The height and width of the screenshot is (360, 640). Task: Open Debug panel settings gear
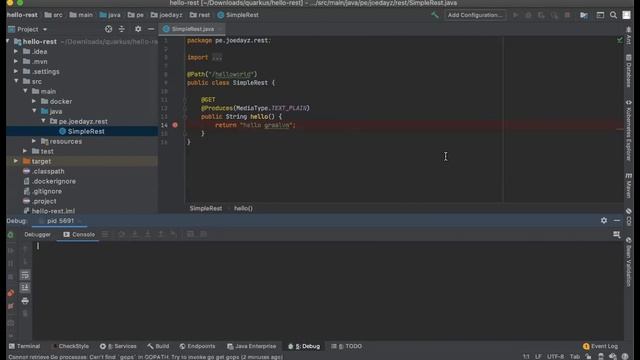604,220
